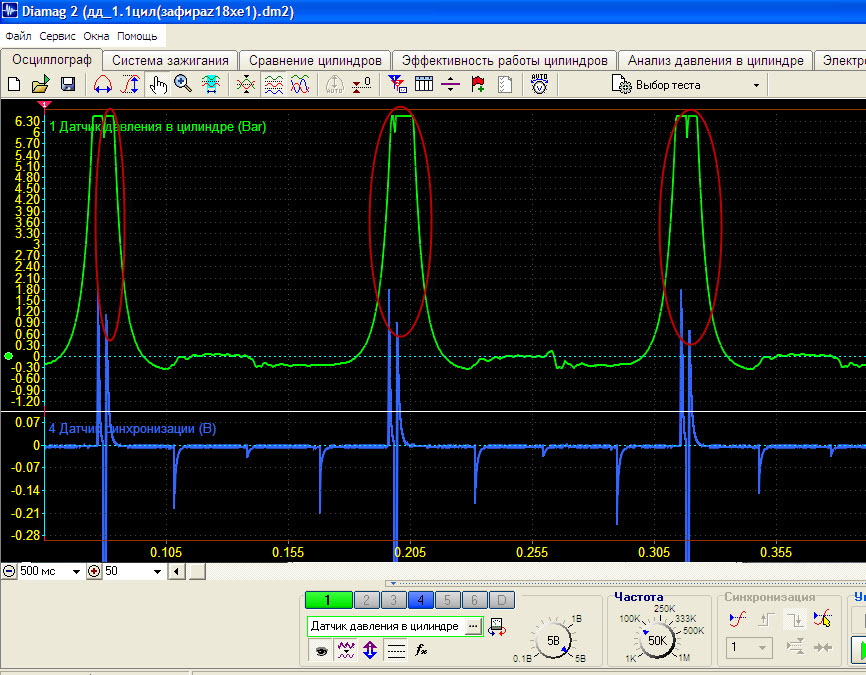866x675 pixels.
Task: Select the auto trigger sync icon
Action: click(x=738, y=619)
